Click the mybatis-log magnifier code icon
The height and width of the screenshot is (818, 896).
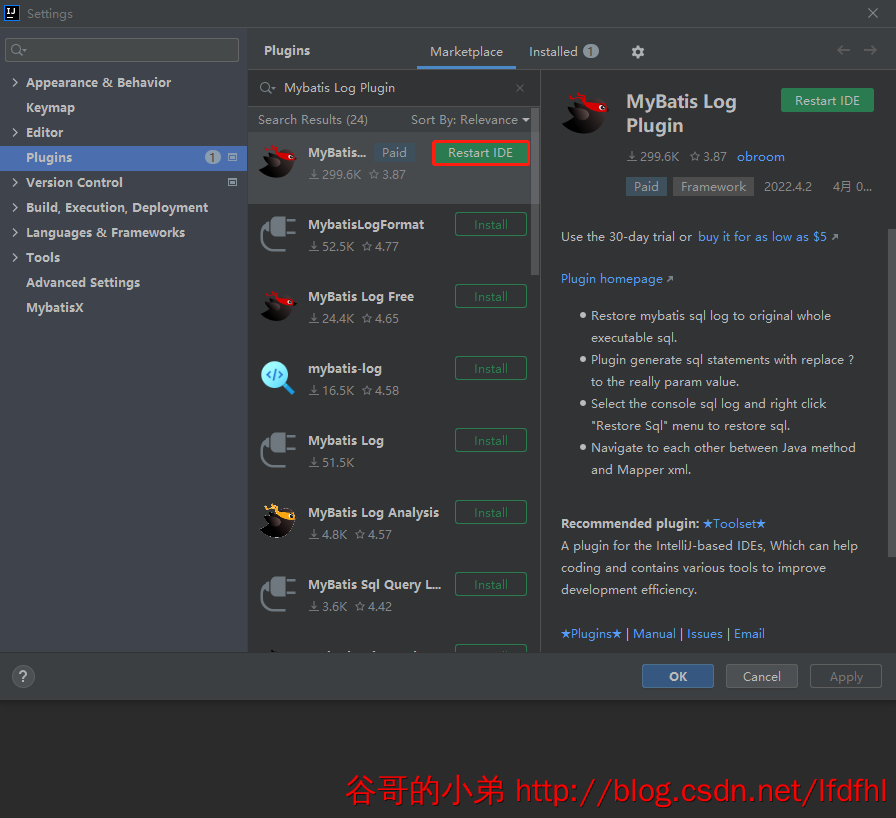click(x=278, y=378)
